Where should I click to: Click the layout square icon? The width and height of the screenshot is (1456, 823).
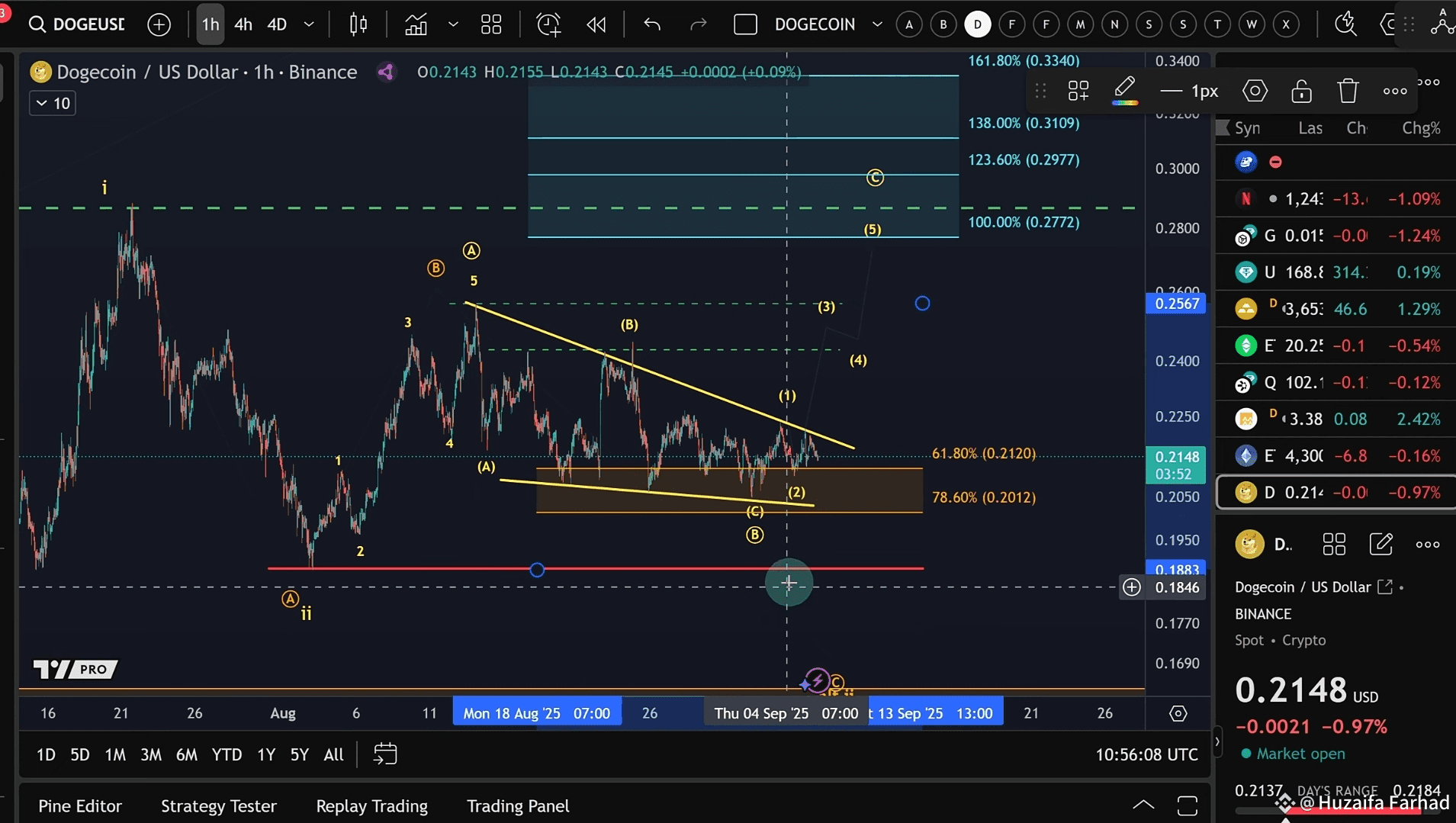pyautogui.click(x=745, y=24)
